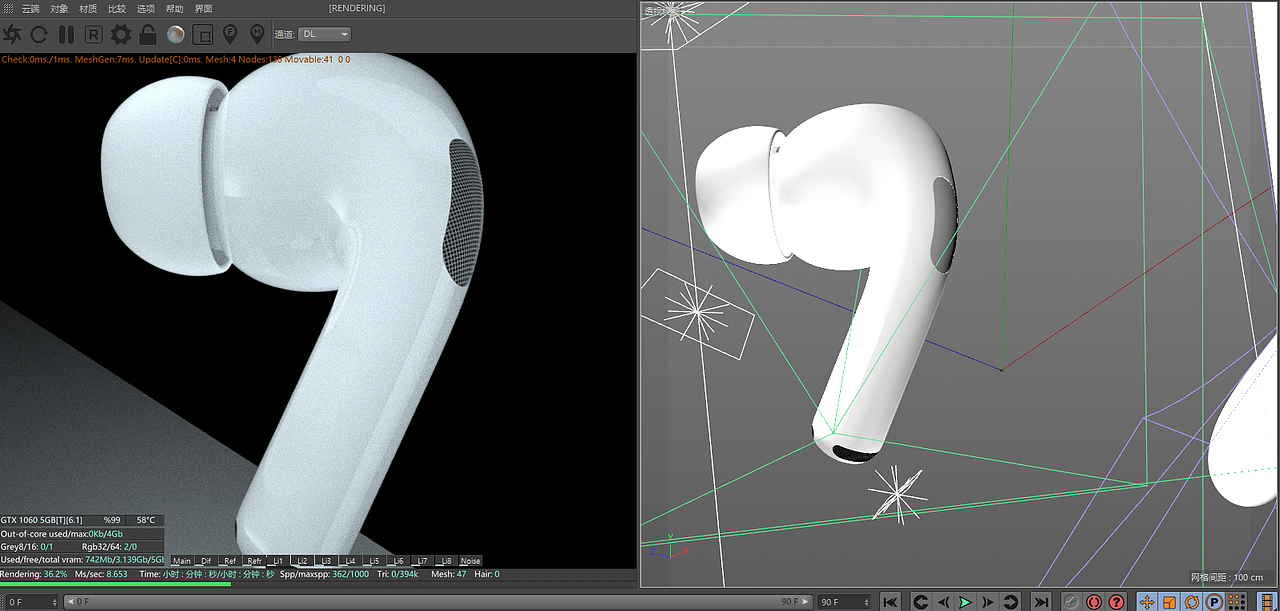Image resolution: width=1280 pixels, height=611 pixels.
Task: Go to the start of animation
Action: (891, 602)
